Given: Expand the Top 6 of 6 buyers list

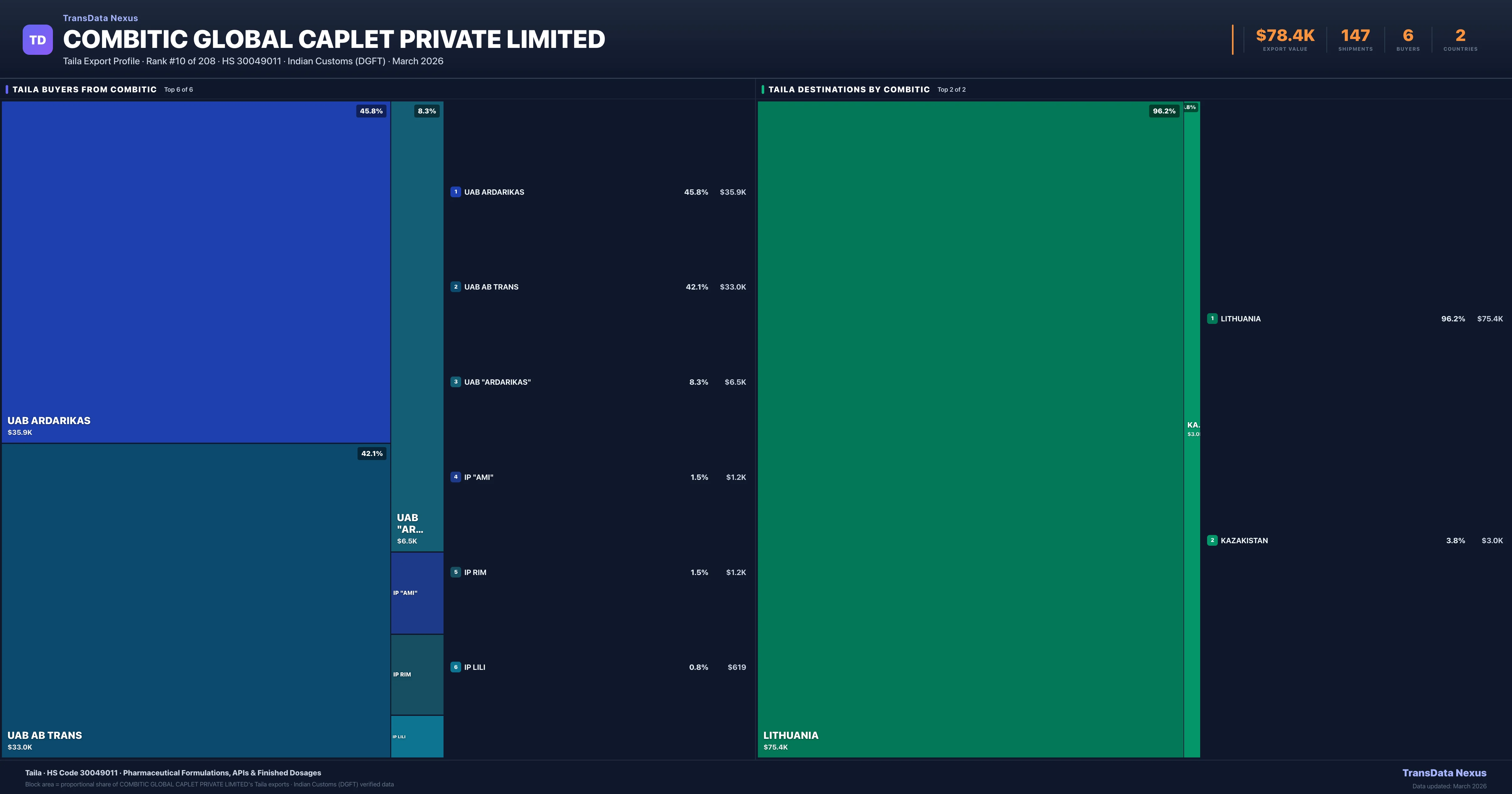Looking at the screenshot, I should coord(179,89).
